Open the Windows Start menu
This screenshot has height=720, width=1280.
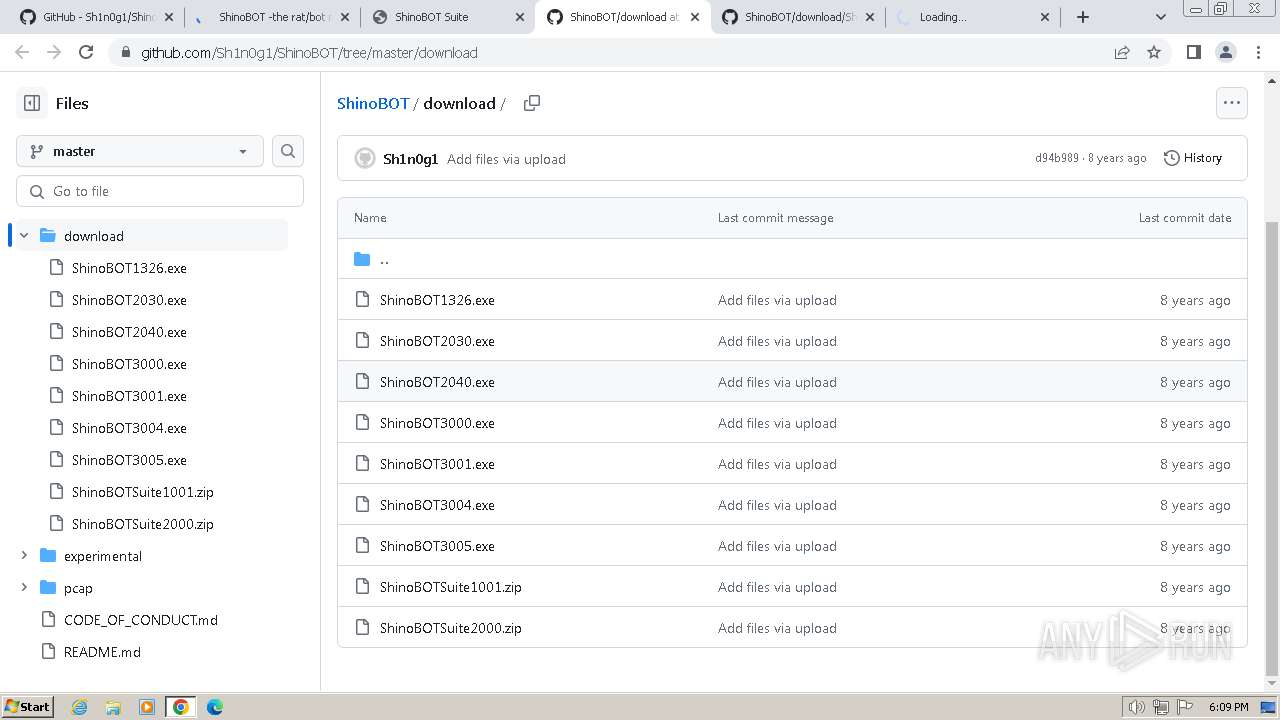tap(28, 707)
